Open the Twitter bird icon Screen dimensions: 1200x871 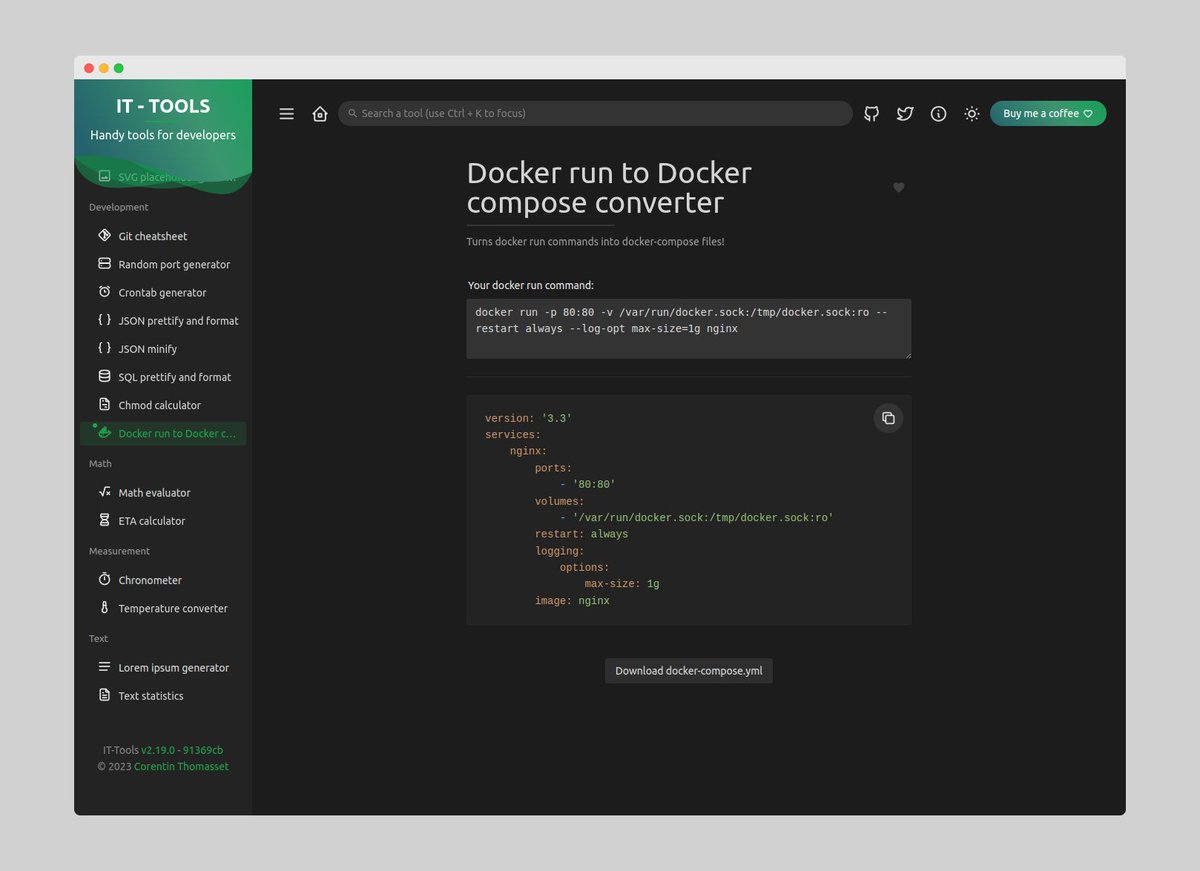point(905,114)
